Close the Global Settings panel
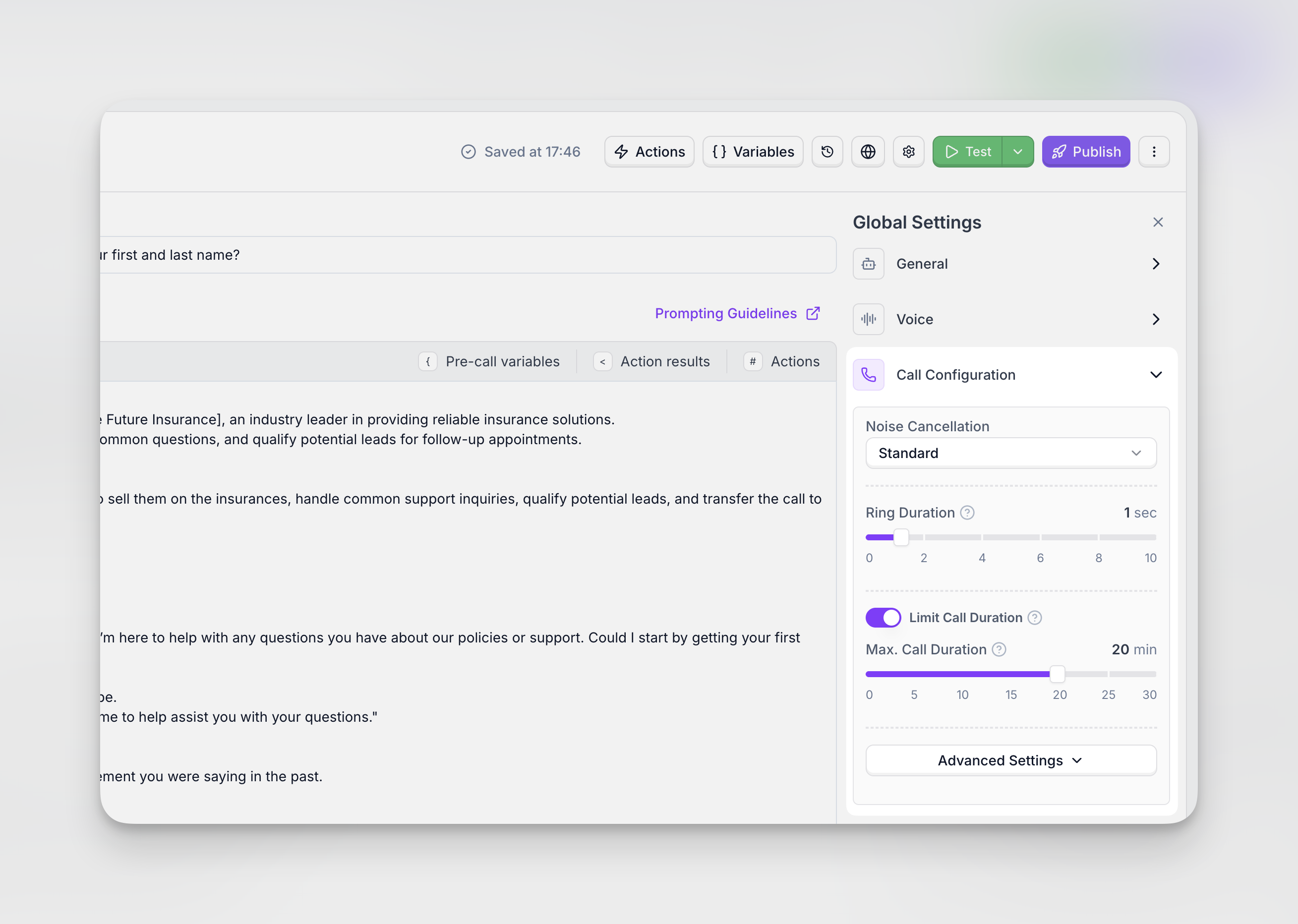This screenshot has height=924, width=1298. [x=1158, y=222]
